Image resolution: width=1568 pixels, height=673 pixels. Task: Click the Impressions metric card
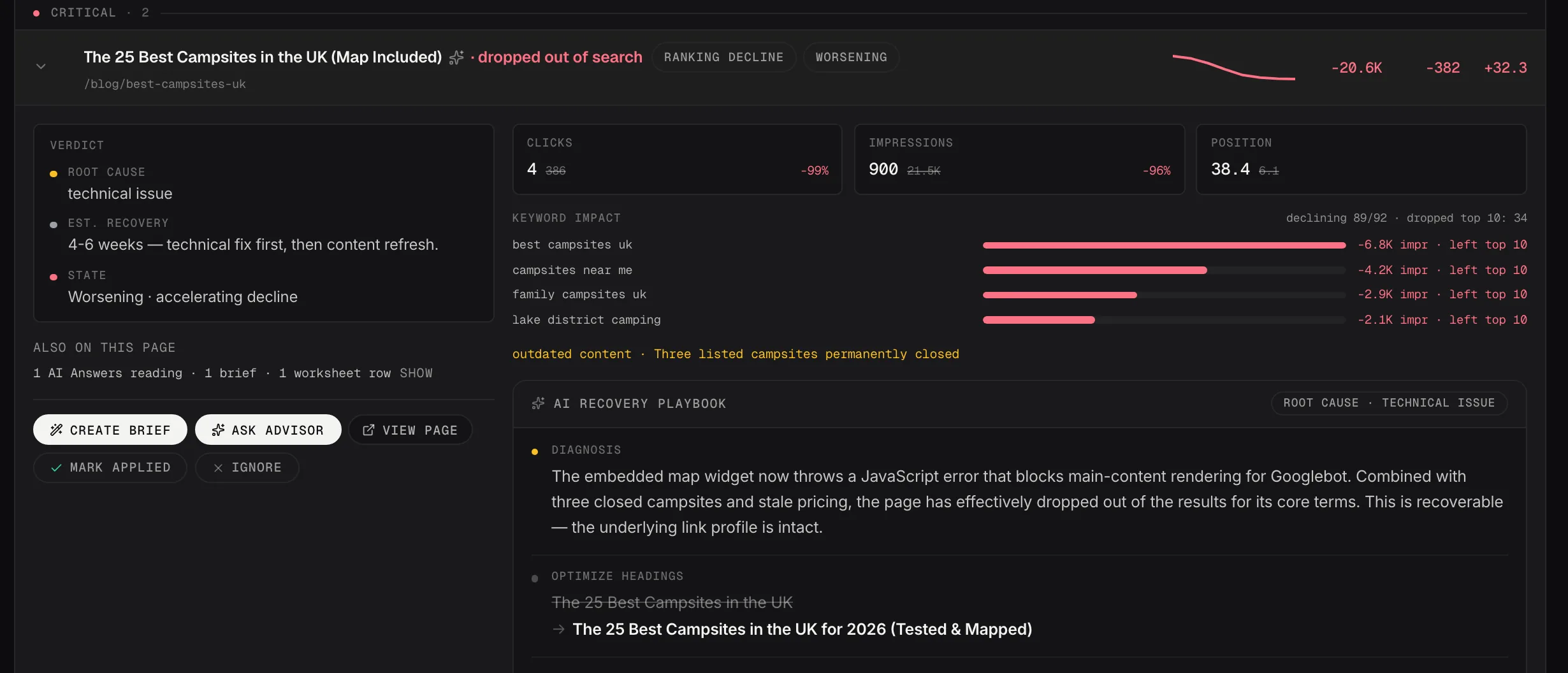(1020, 159)
